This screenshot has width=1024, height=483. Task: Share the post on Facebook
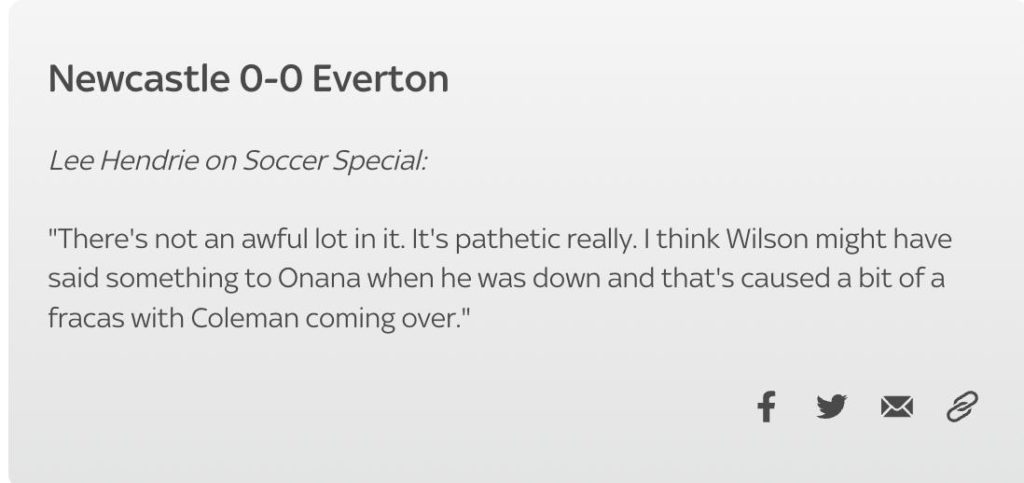(x=767, y=407)
